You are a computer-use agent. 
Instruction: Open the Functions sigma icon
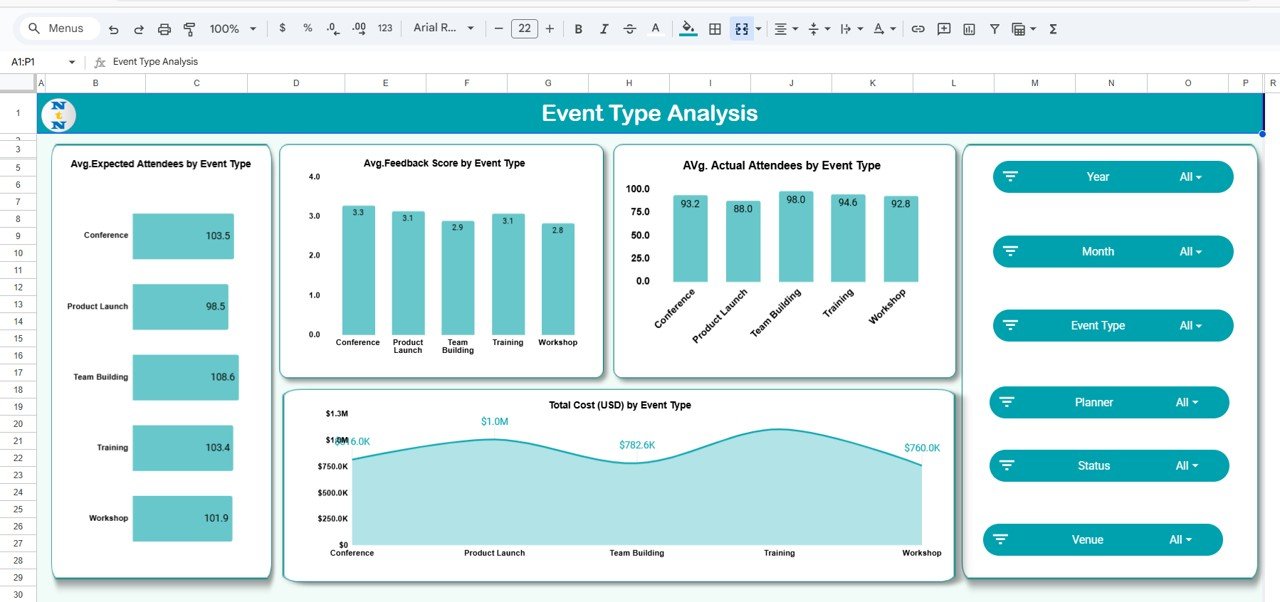point(1053,28)
